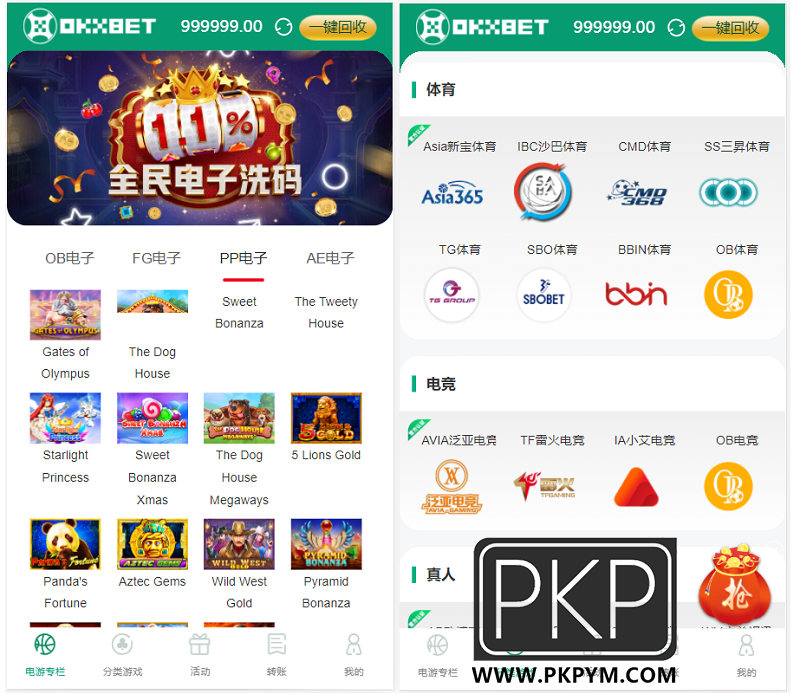Open the SABA sports circular logo
Image resolution: width=800 pixels, height=694 pixels.
[543, 191]
